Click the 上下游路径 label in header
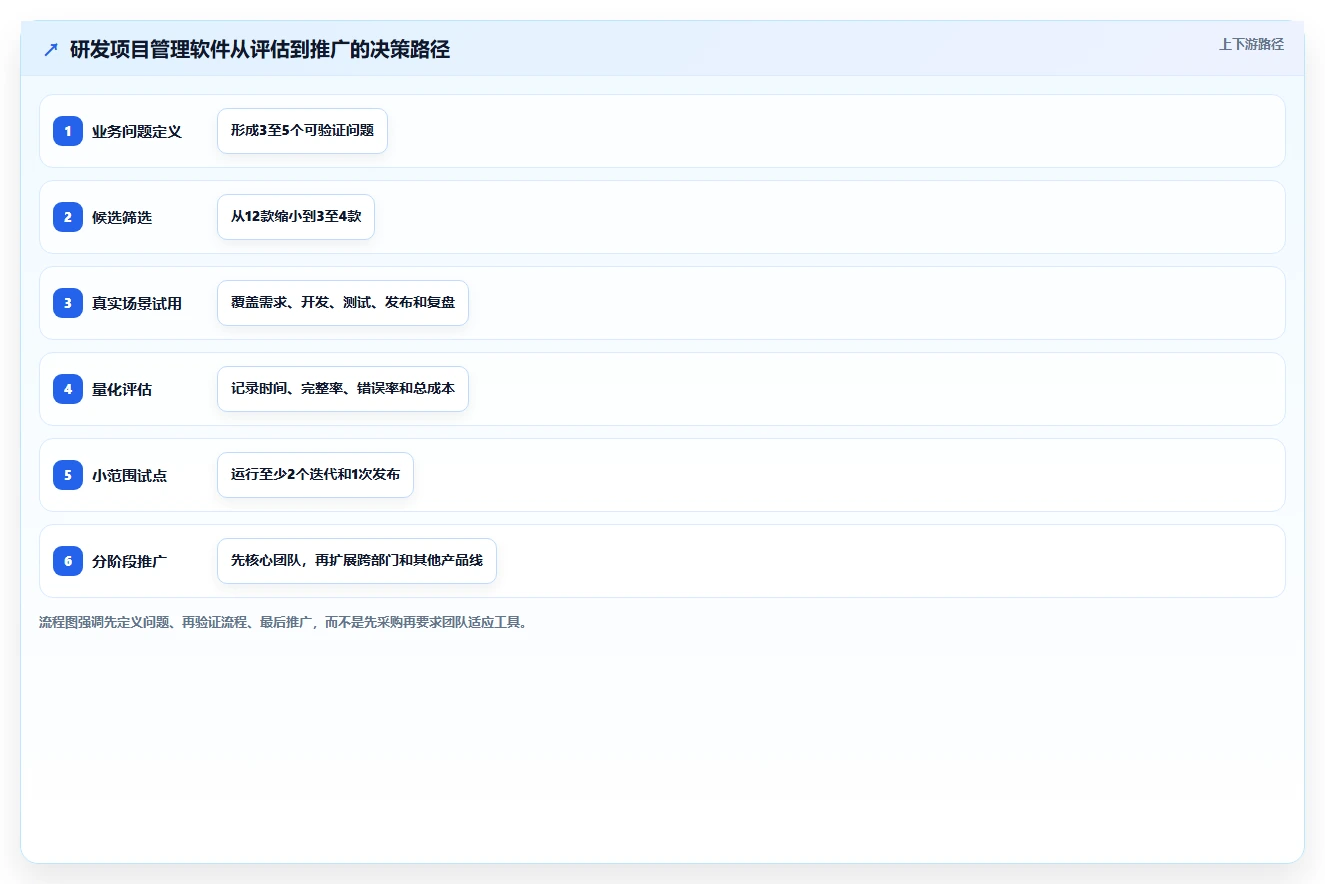The height and width of the screenshot is (884, 1325). (1251, 44)
